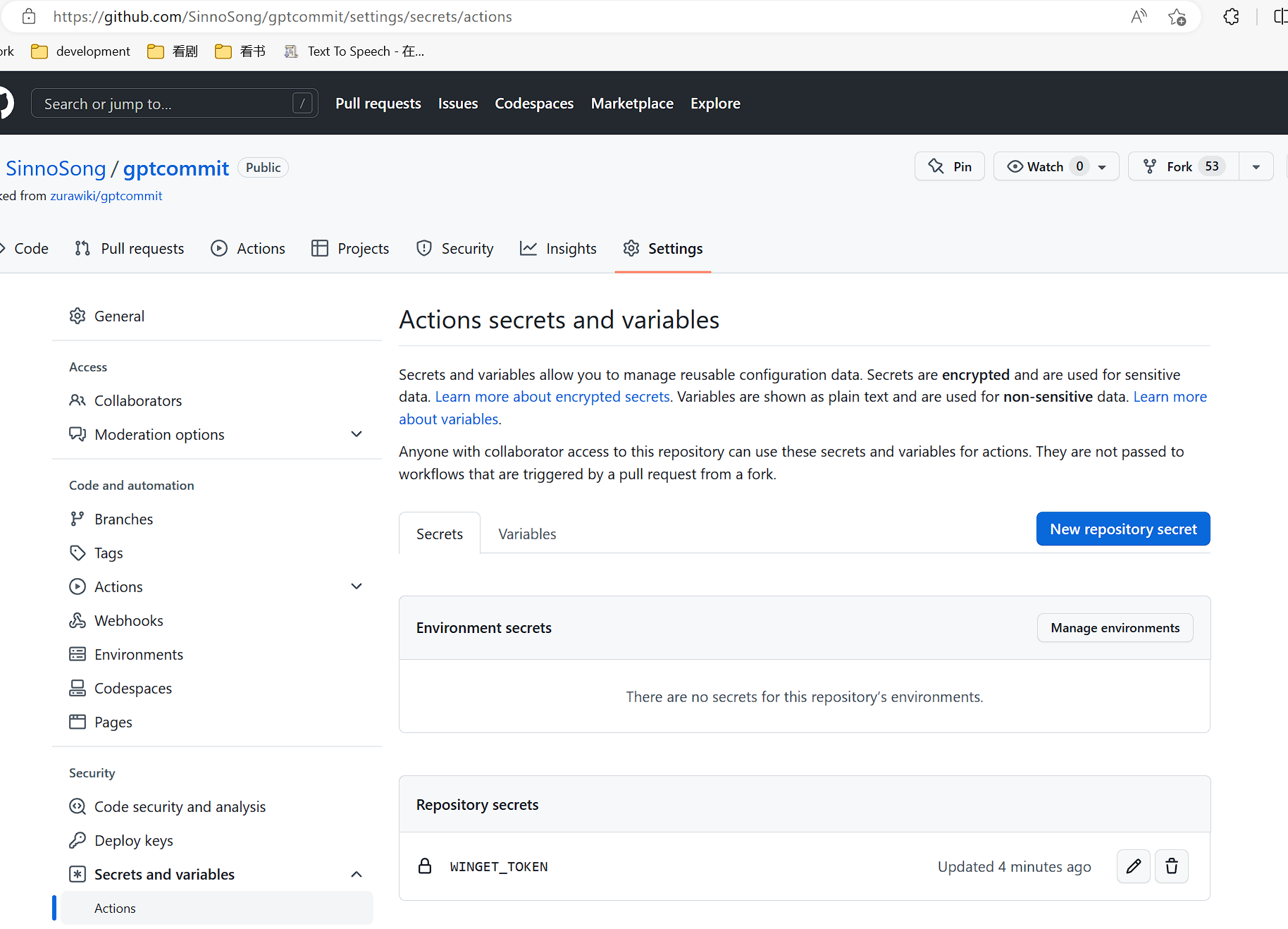This screenshot has width=1288, height=929.
Task: Open the Insights tab
Action: 558,249
